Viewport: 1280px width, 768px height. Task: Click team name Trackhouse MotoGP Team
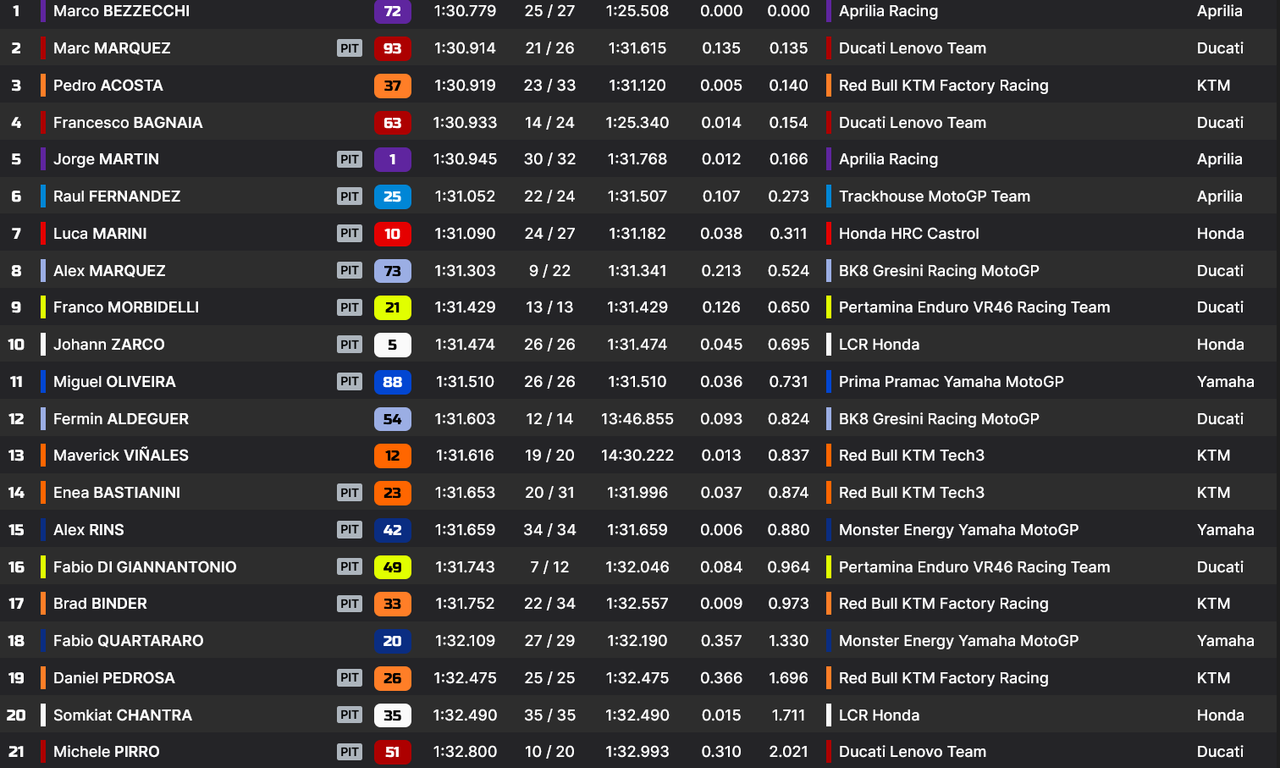click(x=934, y=196)
